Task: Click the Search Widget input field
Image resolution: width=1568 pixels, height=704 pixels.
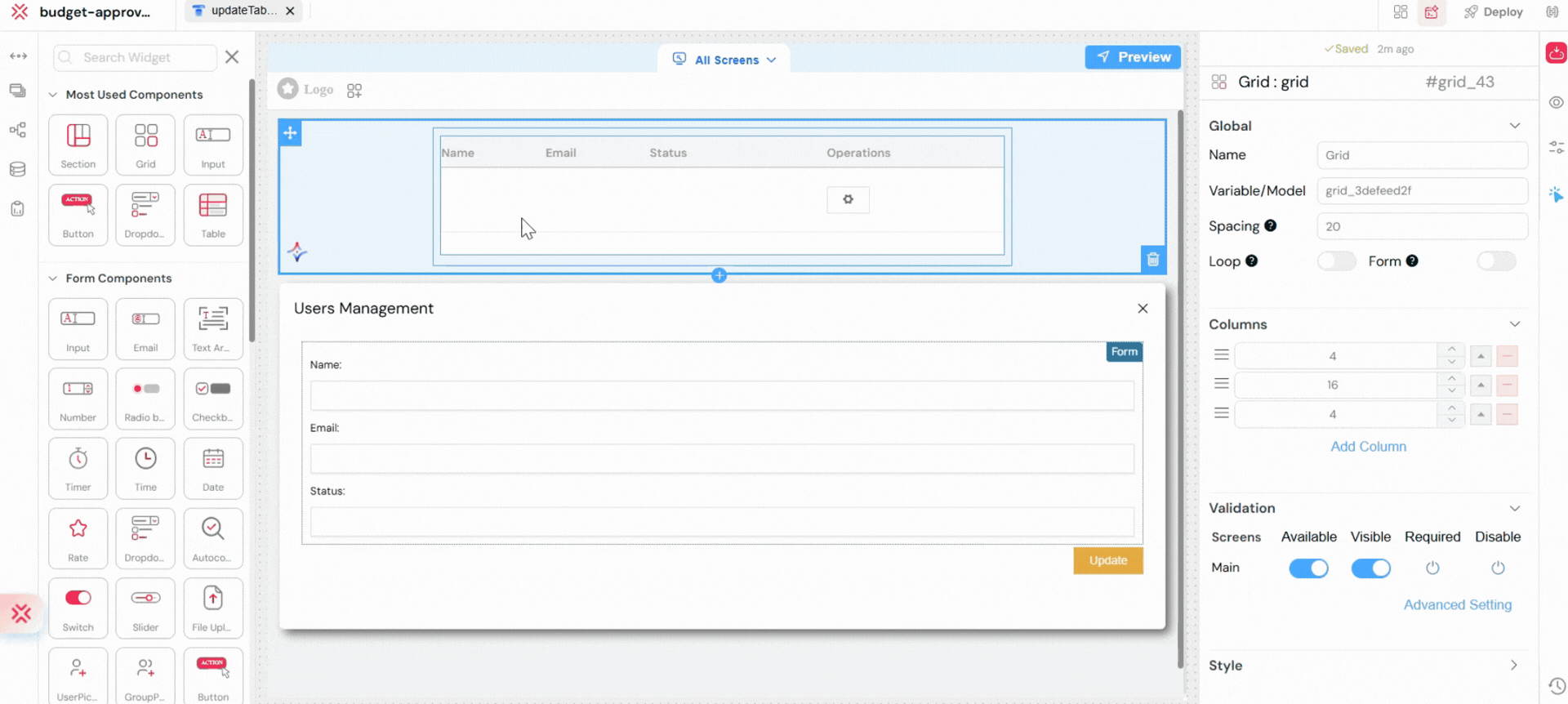Action: pos(137,57)
